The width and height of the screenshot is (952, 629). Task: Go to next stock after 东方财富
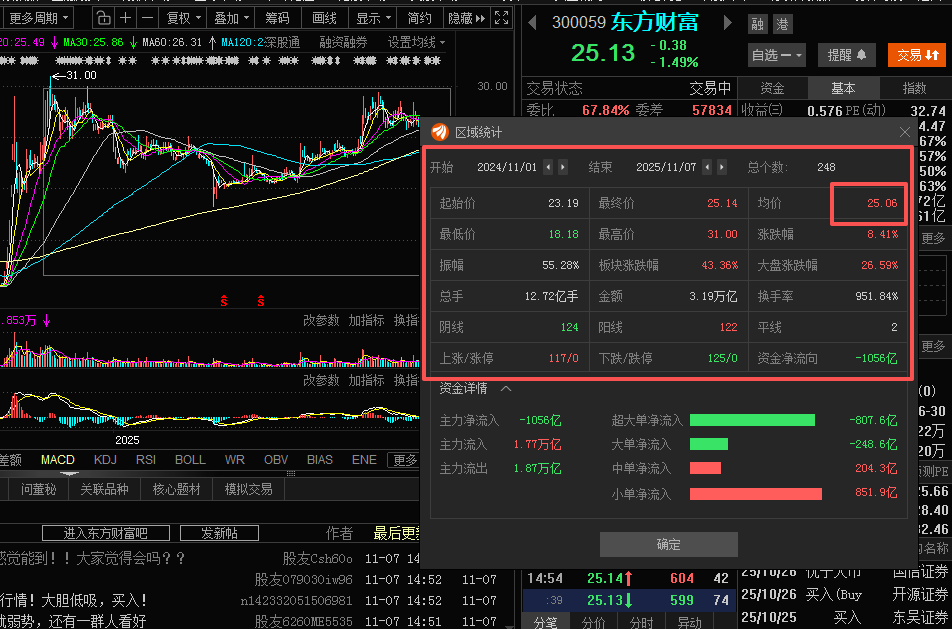[x=727, y=23]
